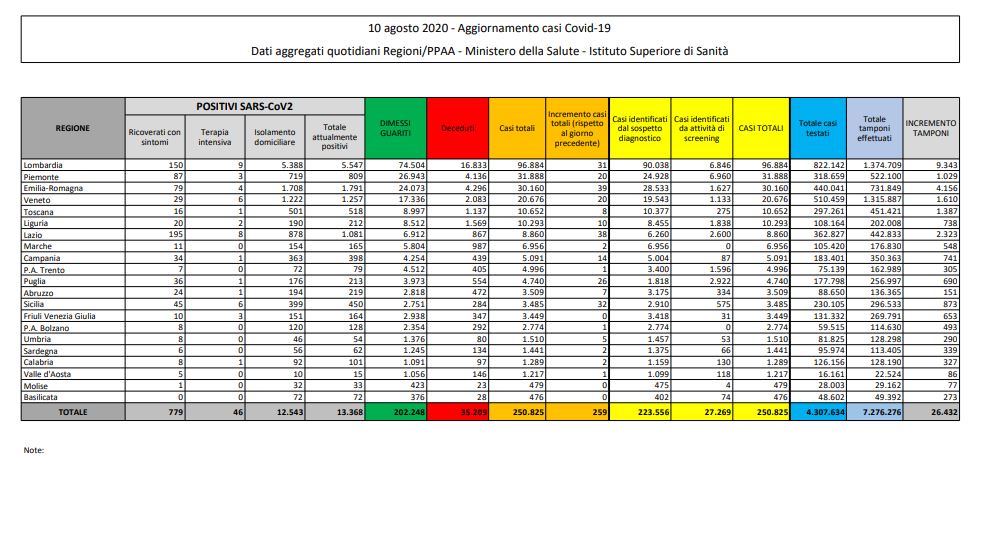Click the green DIMESSI GUARITI header cell
The height and width of the screenshot is (544, 992).
coord(395,127)
